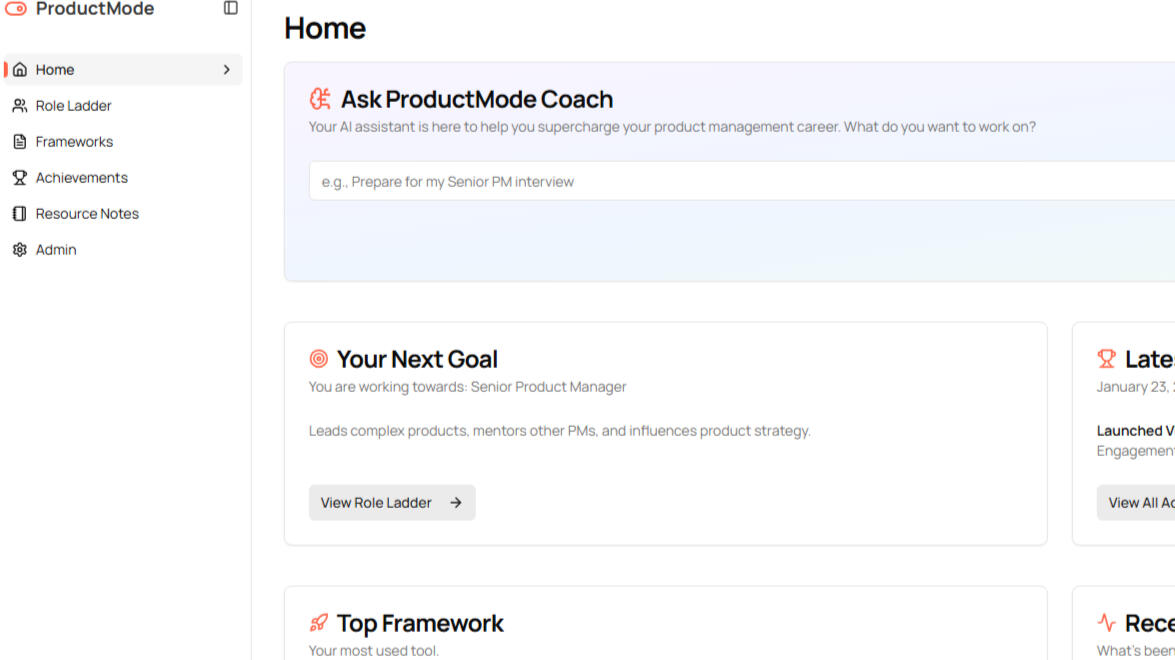Navigate to the Admin page
The height and width of the screenshot is (660, 1175).
tap(56, 250)
